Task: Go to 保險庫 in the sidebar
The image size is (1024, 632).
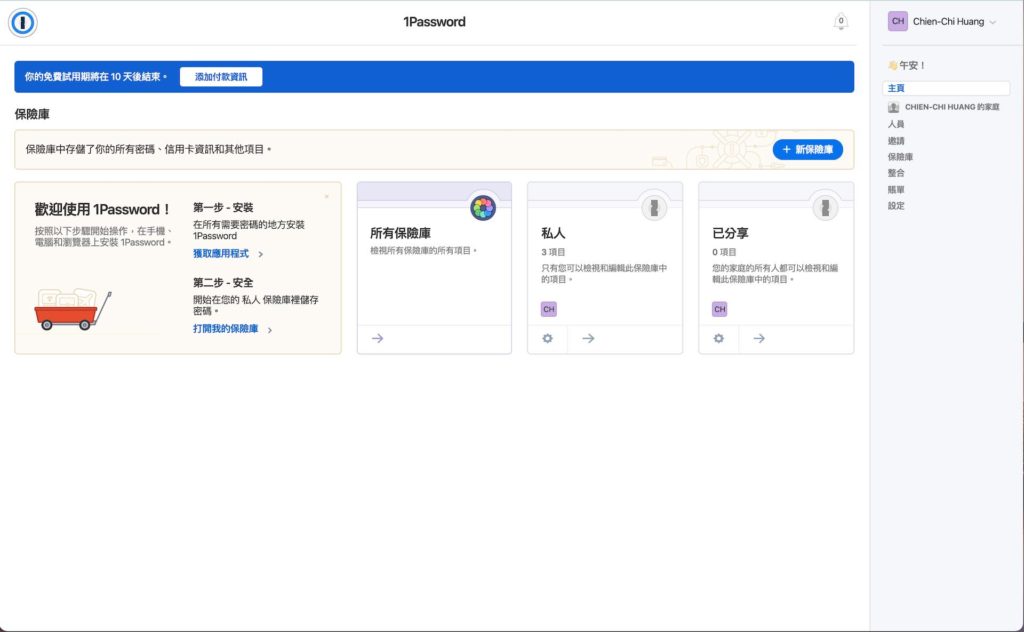Action: [x=900, y=157]
